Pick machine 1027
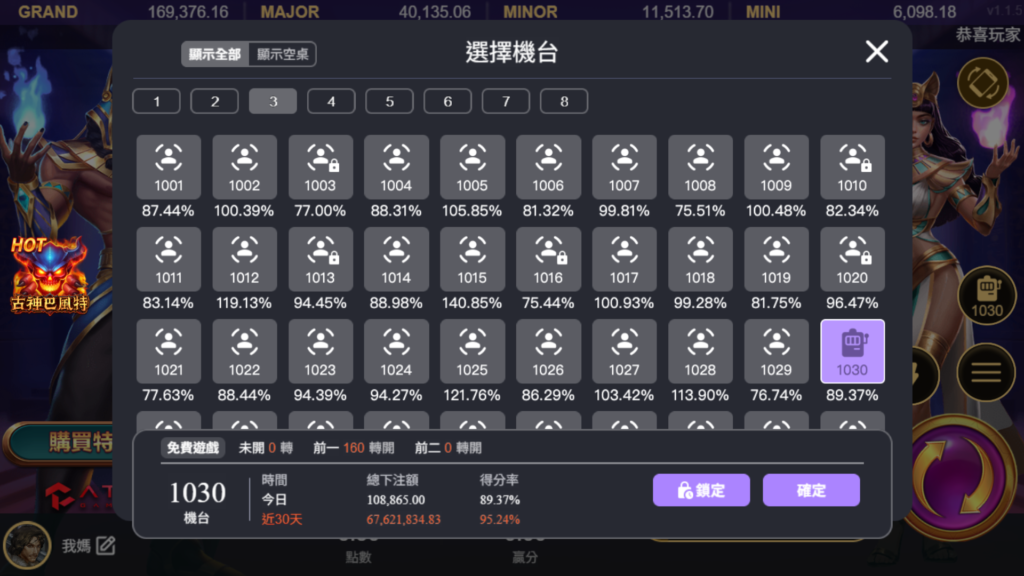 click(x=624, y=351)
